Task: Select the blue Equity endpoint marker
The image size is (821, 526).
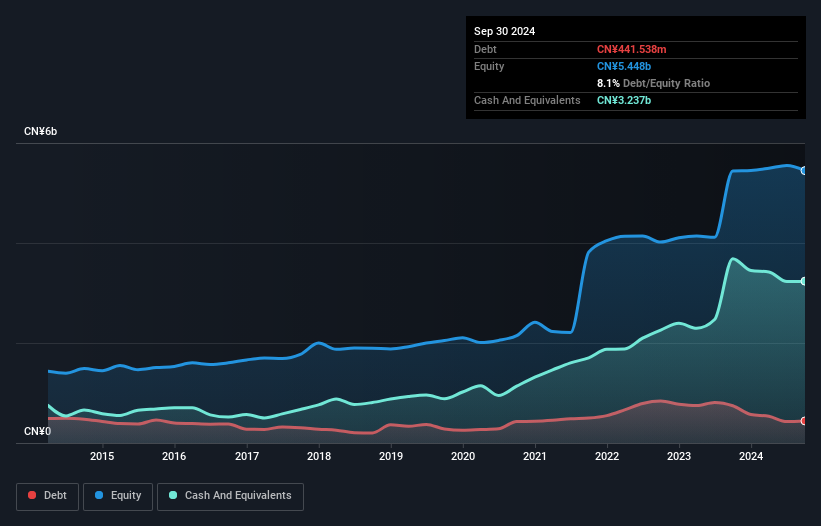Action: point(804,171)
